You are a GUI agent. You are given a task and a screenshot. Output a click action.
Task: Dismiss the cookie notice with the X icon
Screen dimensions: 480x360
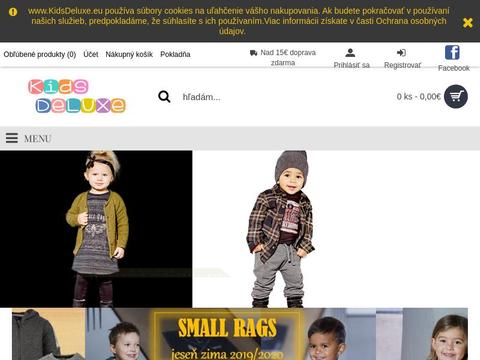coord(468,22)
